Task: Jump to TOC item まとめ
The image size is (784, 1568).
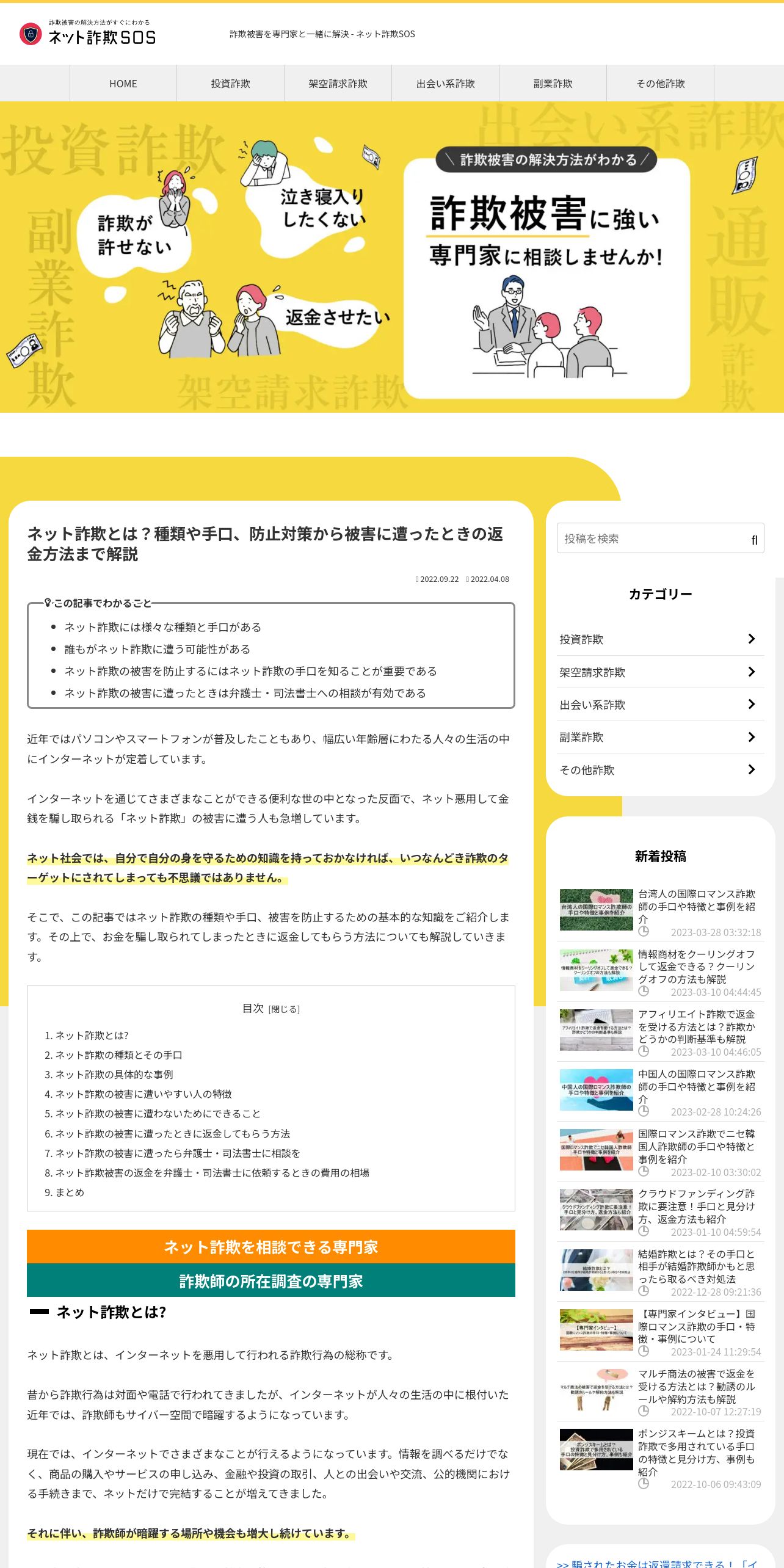Action: point(70,1192)
